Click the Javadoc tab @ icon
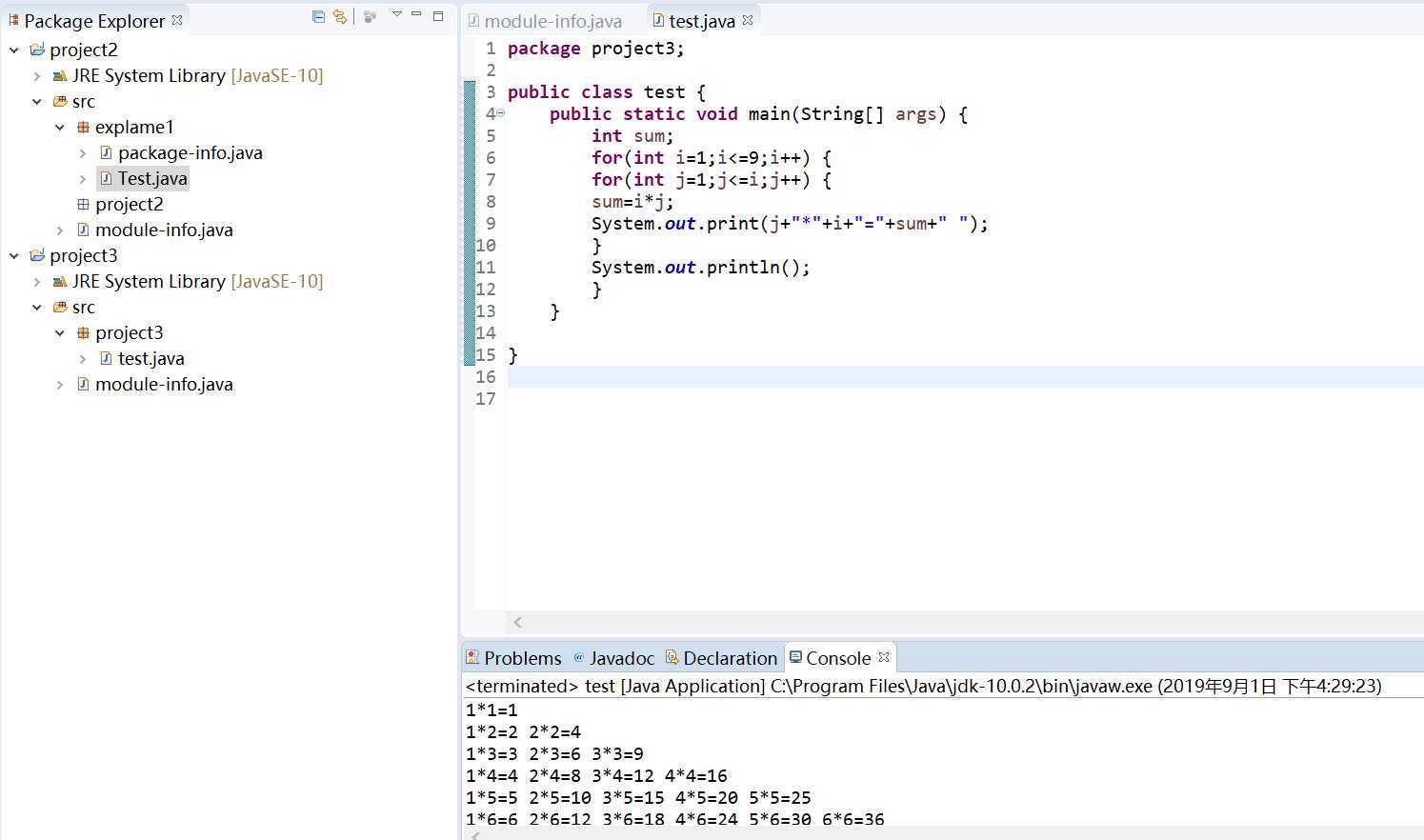 [578, 657]
